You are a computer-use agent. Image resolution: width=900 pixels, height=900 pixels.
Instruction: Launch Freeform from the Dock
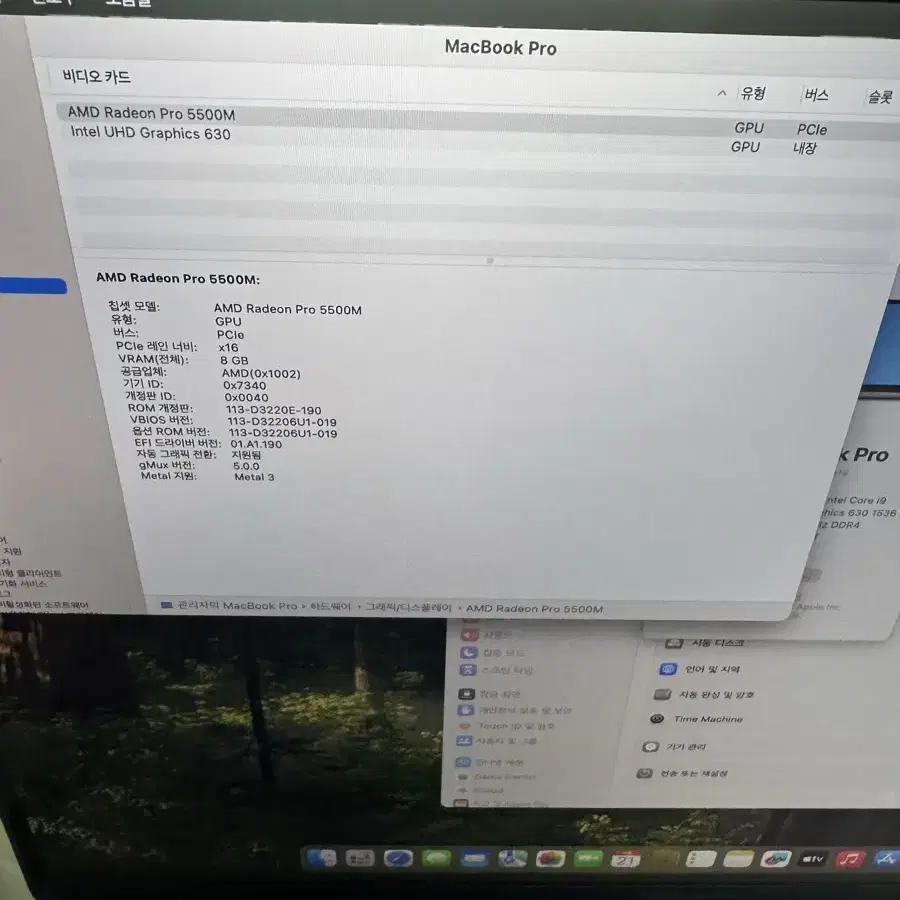coord(775,859)
